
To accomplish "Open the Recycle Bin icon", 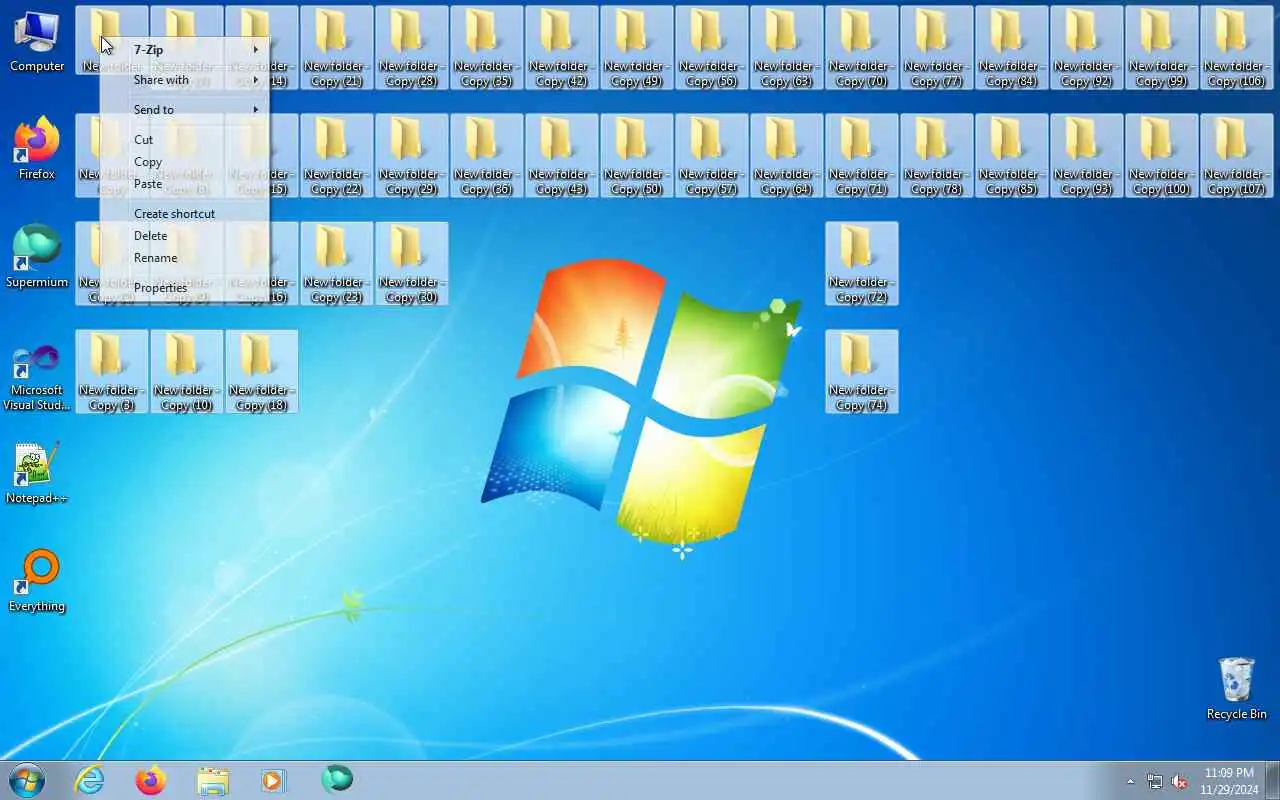I will (1236, 689).
